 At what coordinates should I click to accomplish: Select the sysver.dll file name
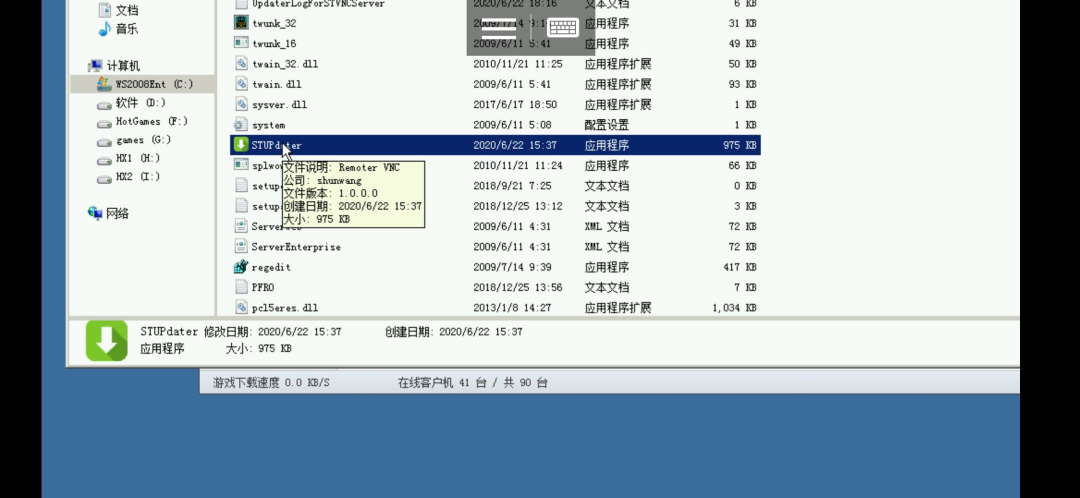(x=280, y=105)
